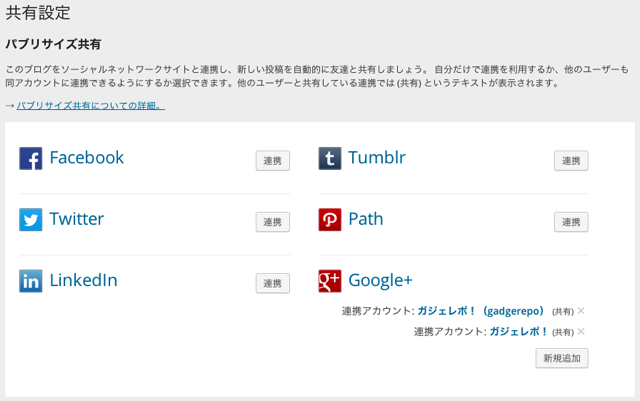This screenshot has height=401, width=640.
Task: Connect Facebook with its 連携 button
Action: pyautogui.click(x=273, y=160)
